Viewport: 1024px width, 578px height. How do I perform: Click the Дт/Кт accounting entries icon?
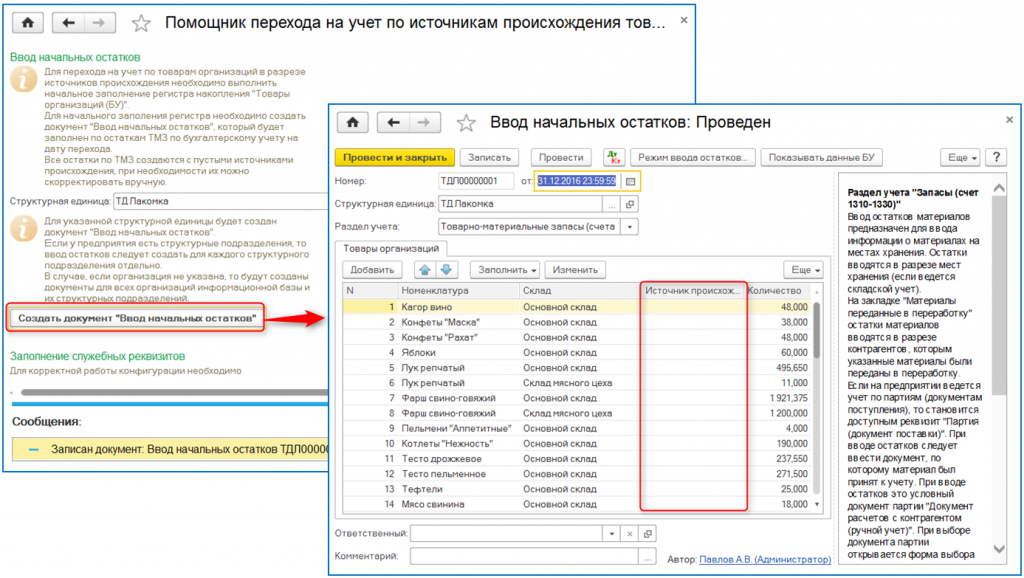[x=614, y=156]
